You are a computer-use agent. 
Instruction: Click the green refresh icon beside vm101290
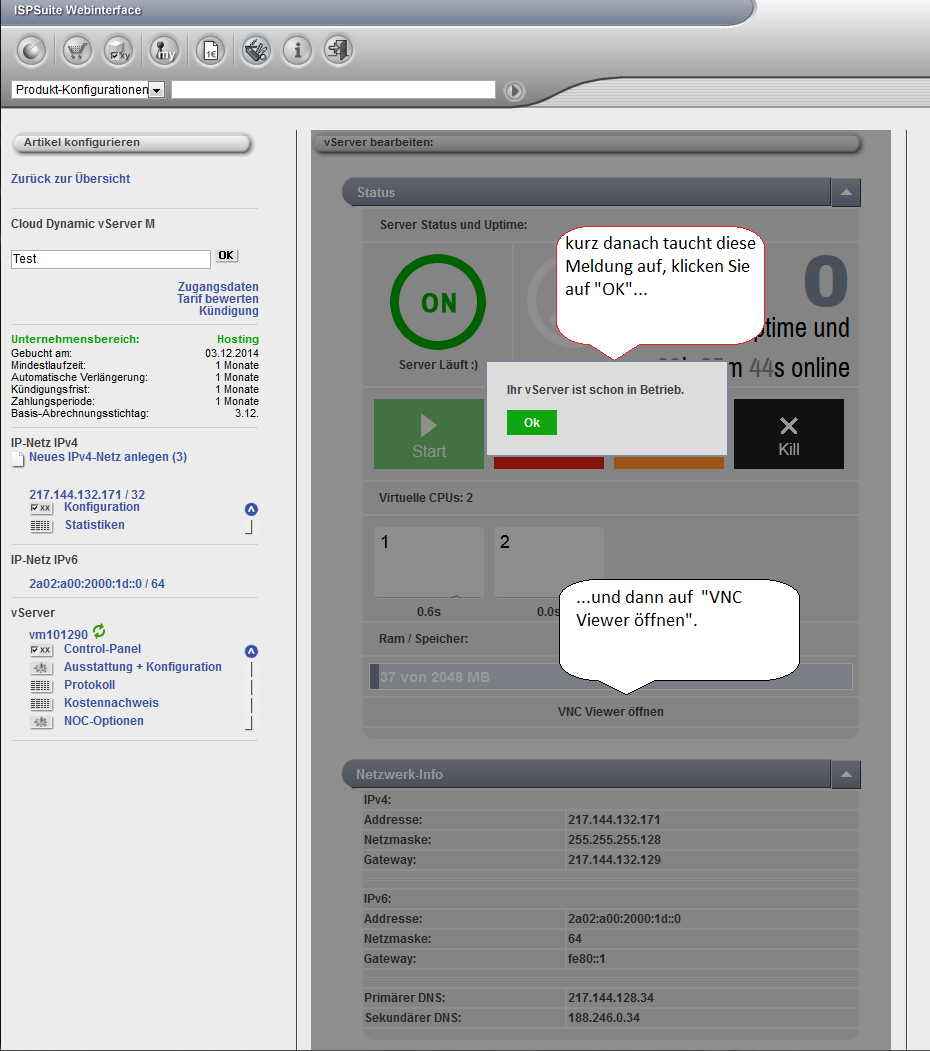[99, 631]
